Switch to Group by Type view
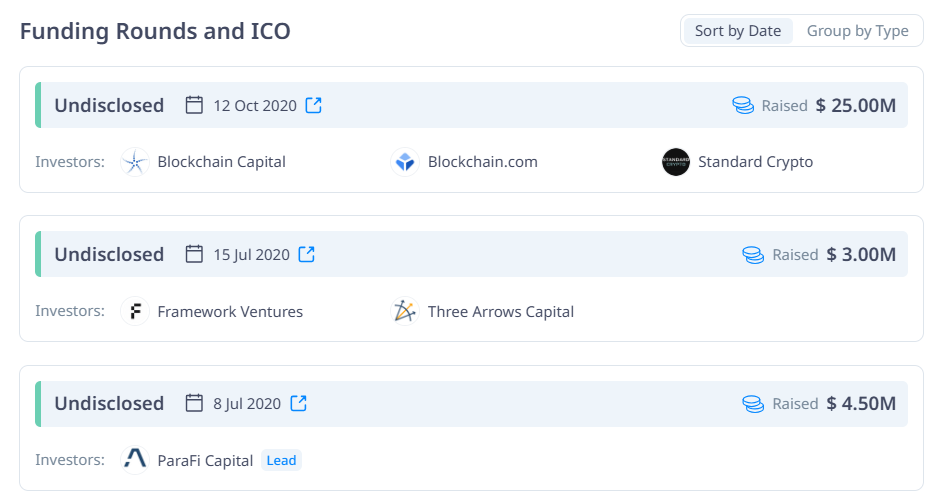The width and height of the screenshot is (947, 500). (x=858, y=31)
